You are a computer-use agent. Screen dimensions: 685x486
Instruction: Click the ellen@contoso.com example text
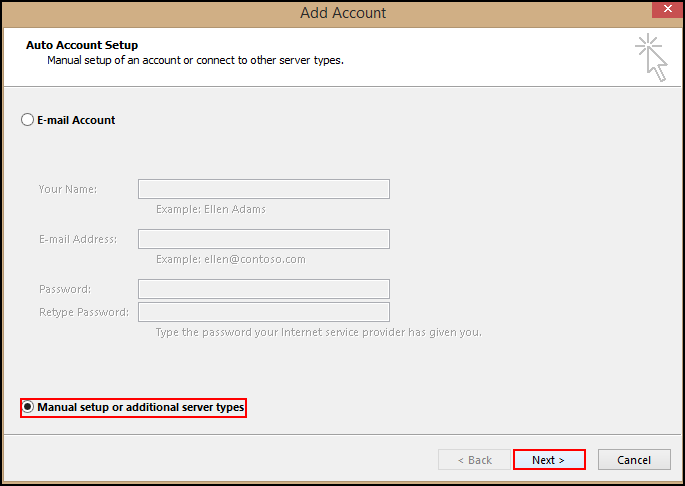click(x=231, y=260)
